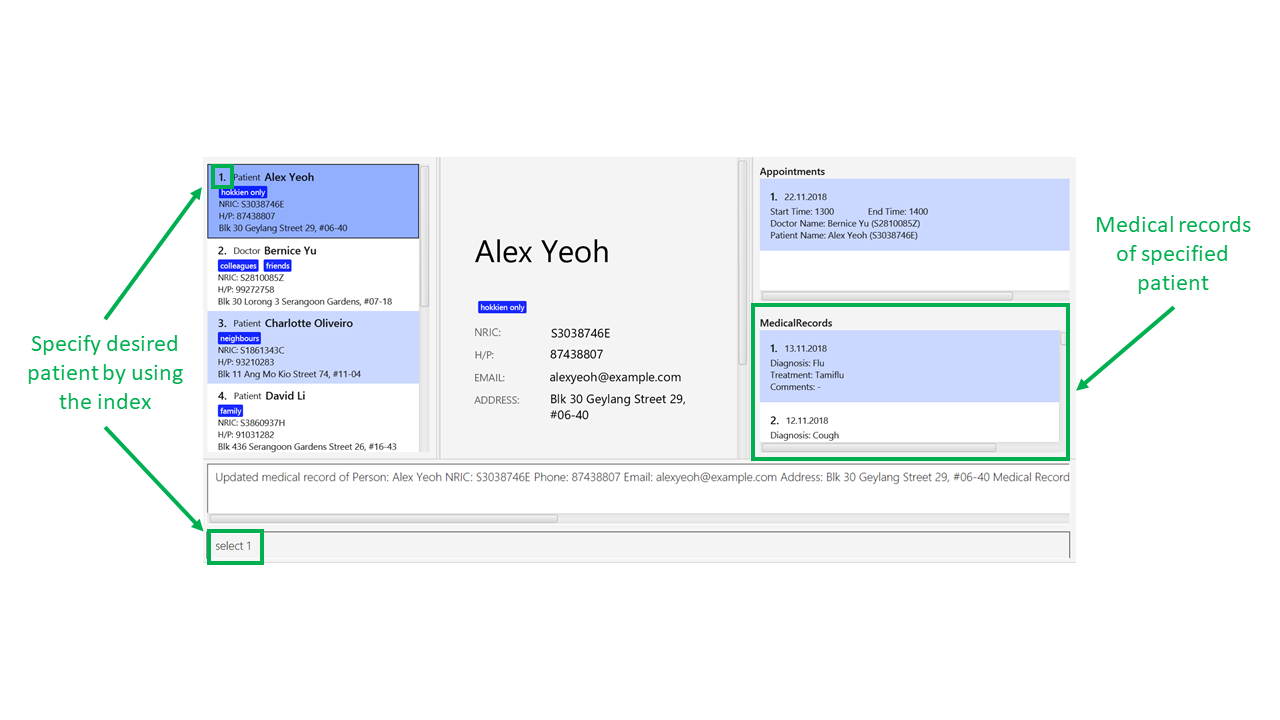
Task: Click the MedicalRecords horizontal scrollbar
Action: (x=879, y=447)
